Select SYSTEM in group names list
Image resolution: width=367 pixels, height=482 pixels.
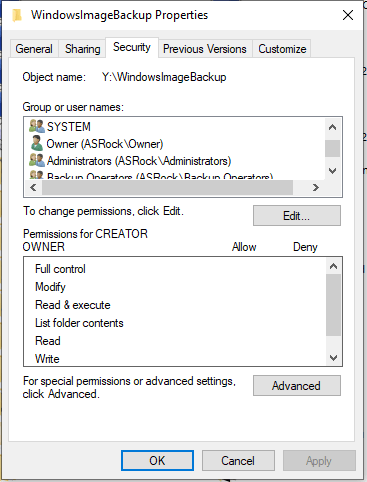pos(69,126)
